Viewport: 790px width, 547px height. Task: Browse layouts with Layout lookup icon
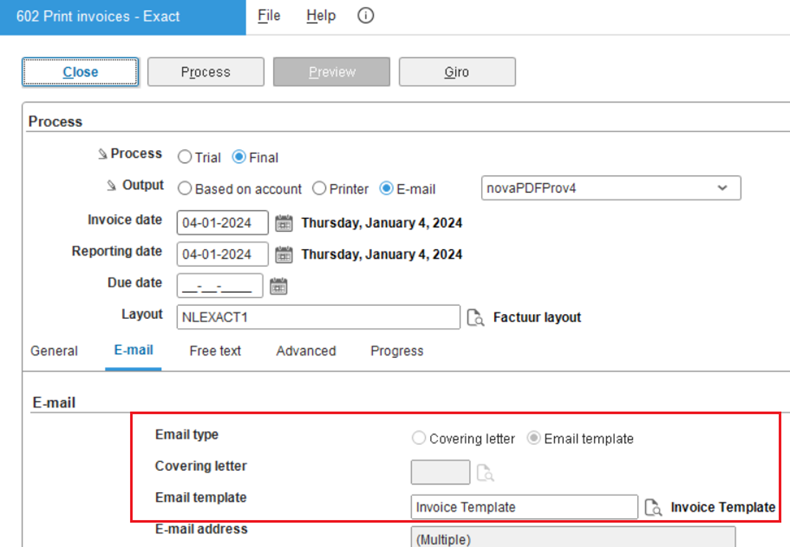(477, 318)
